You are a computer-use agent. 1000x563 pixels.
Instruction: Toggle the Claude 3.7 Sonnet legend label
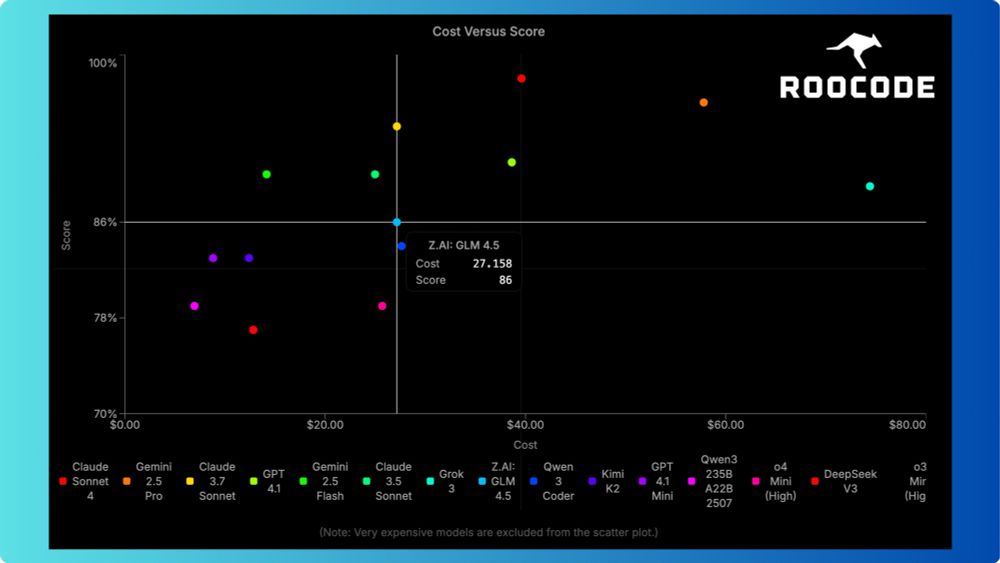coord(217,481)
